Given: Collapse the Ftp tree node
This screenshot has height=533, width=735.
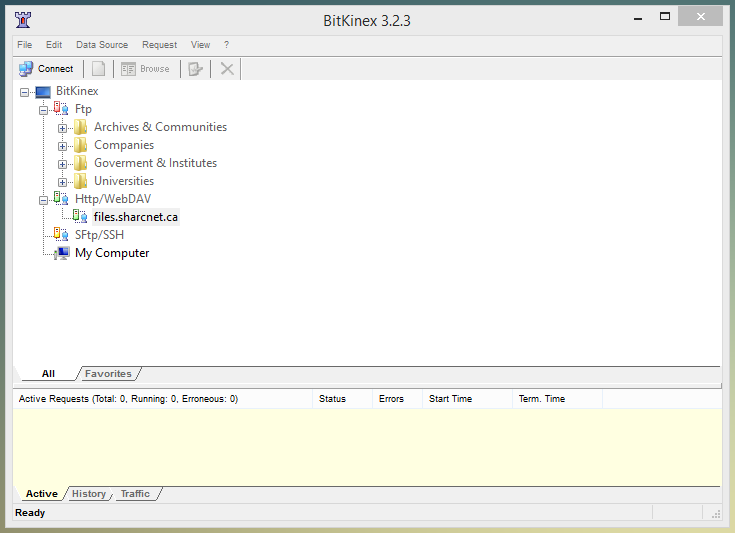Looking at the screenshot, I should click(x=43, y=110).
